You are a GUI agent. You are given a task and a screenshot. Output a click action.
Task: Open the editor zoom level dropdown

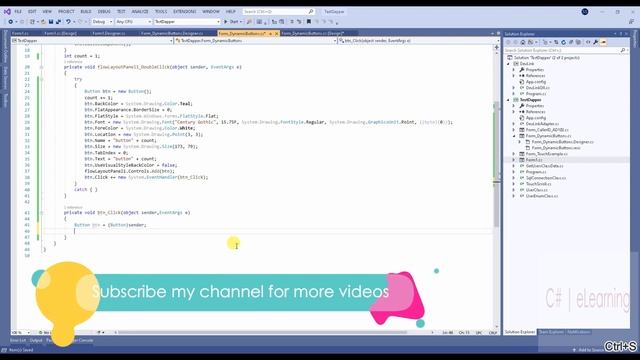[21, 333]
